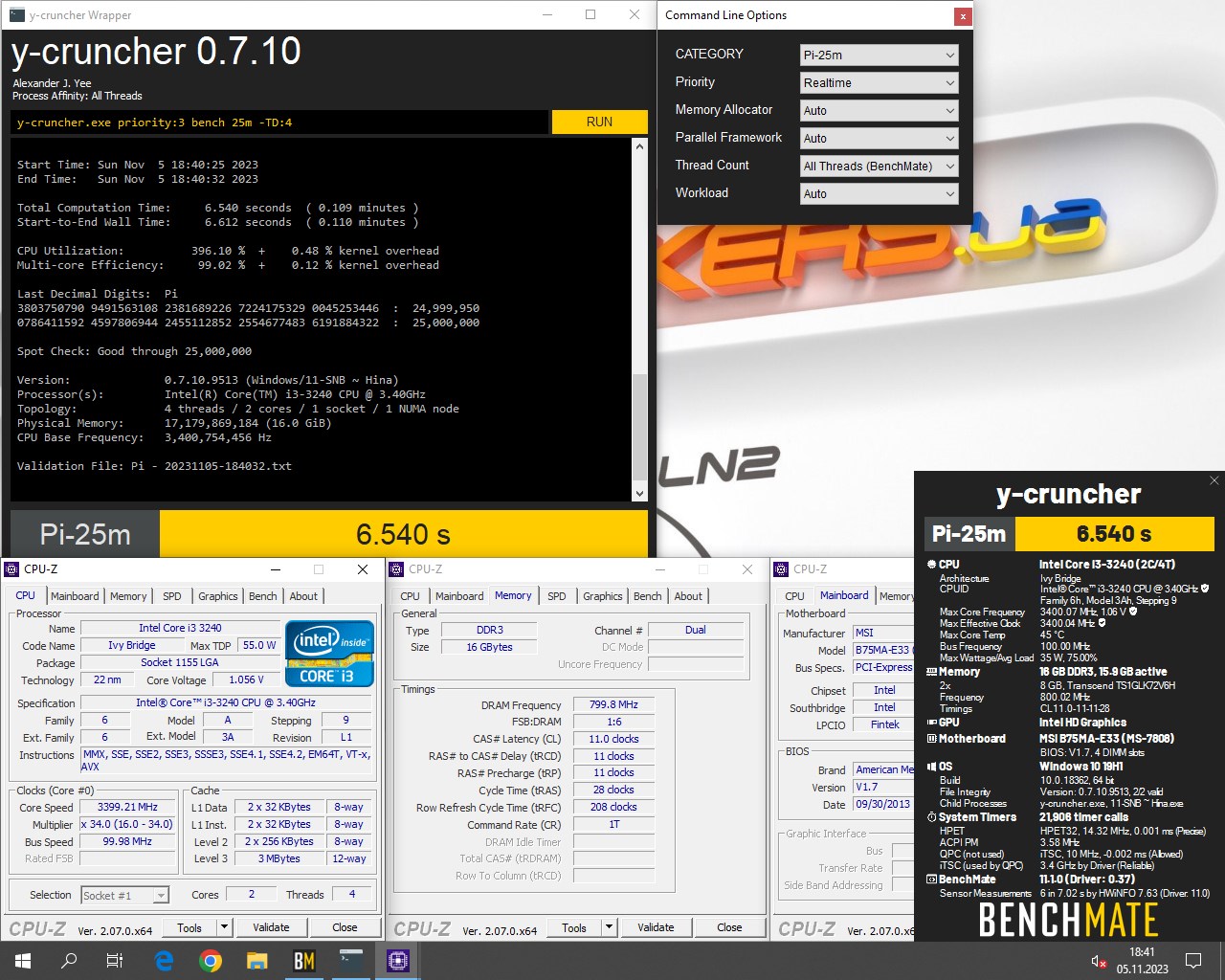
Task: Switch to Memory tab in first CPU-Z window
Action: coord(128,596)
